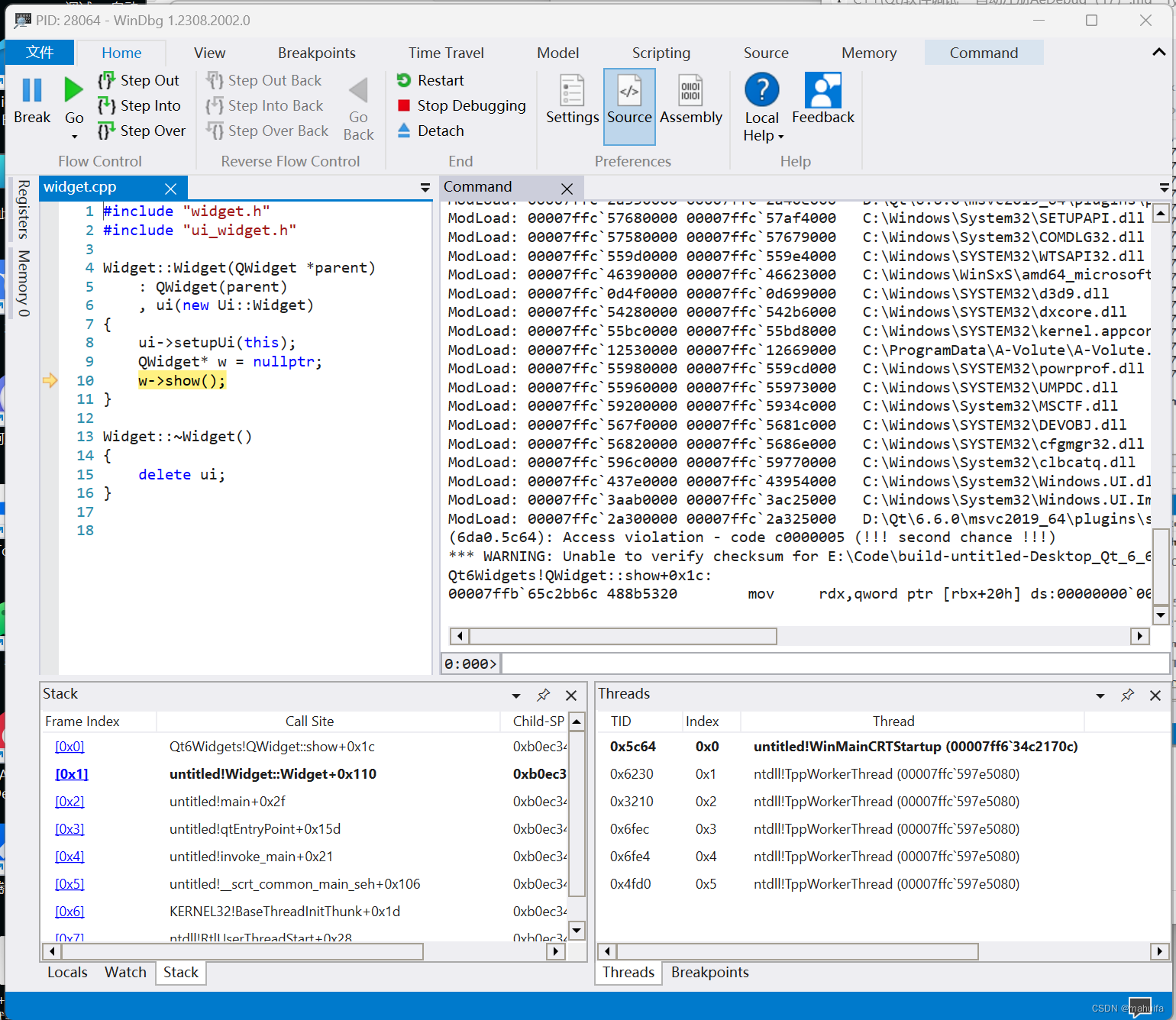The image size is (1176, 1020).
Task: Open the widget.cpp pane dropdown menu
Action: [x=425, y=188]
